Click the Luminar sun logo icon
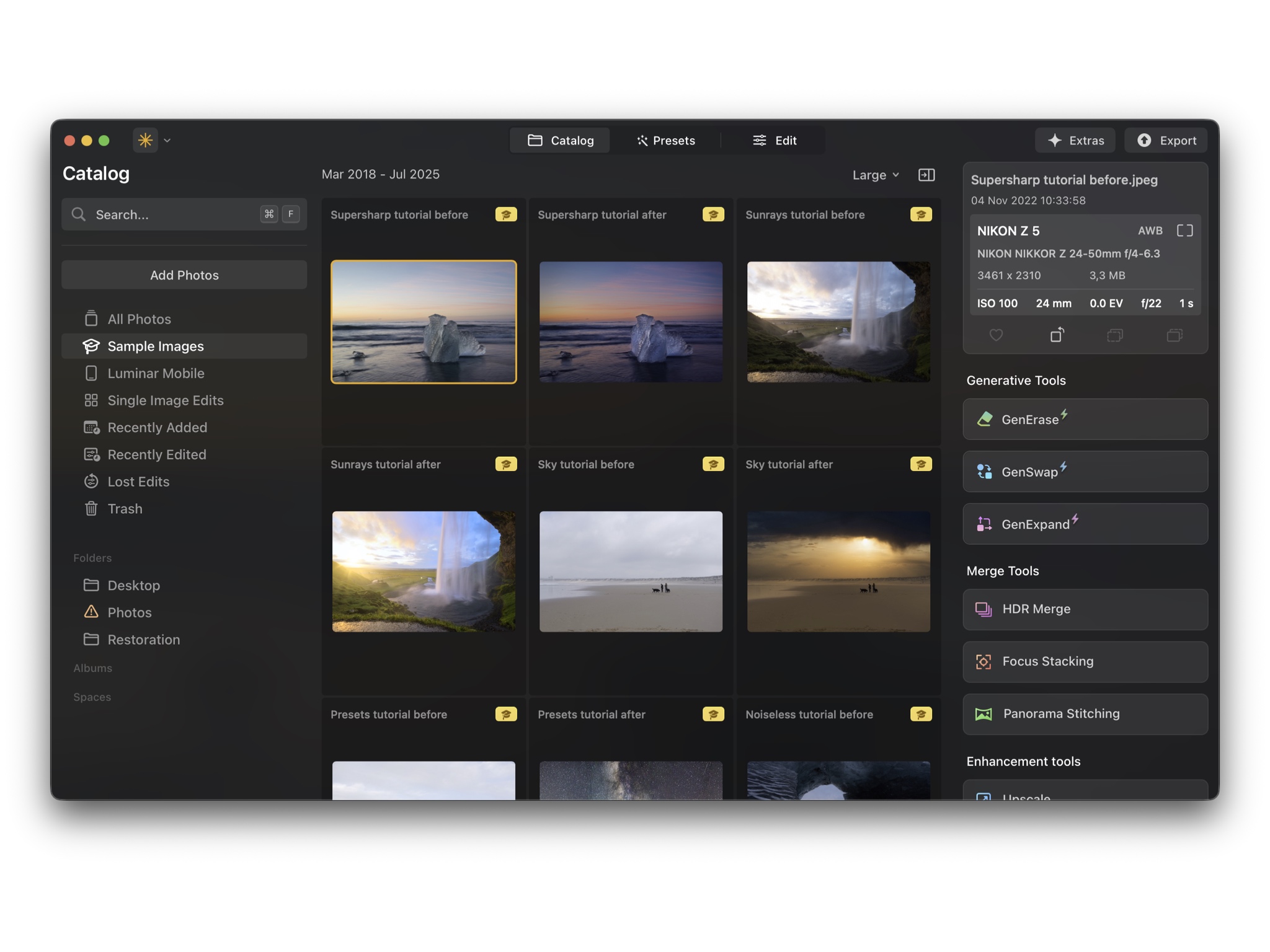1270x952 pixels. click(x=145, y=140)
